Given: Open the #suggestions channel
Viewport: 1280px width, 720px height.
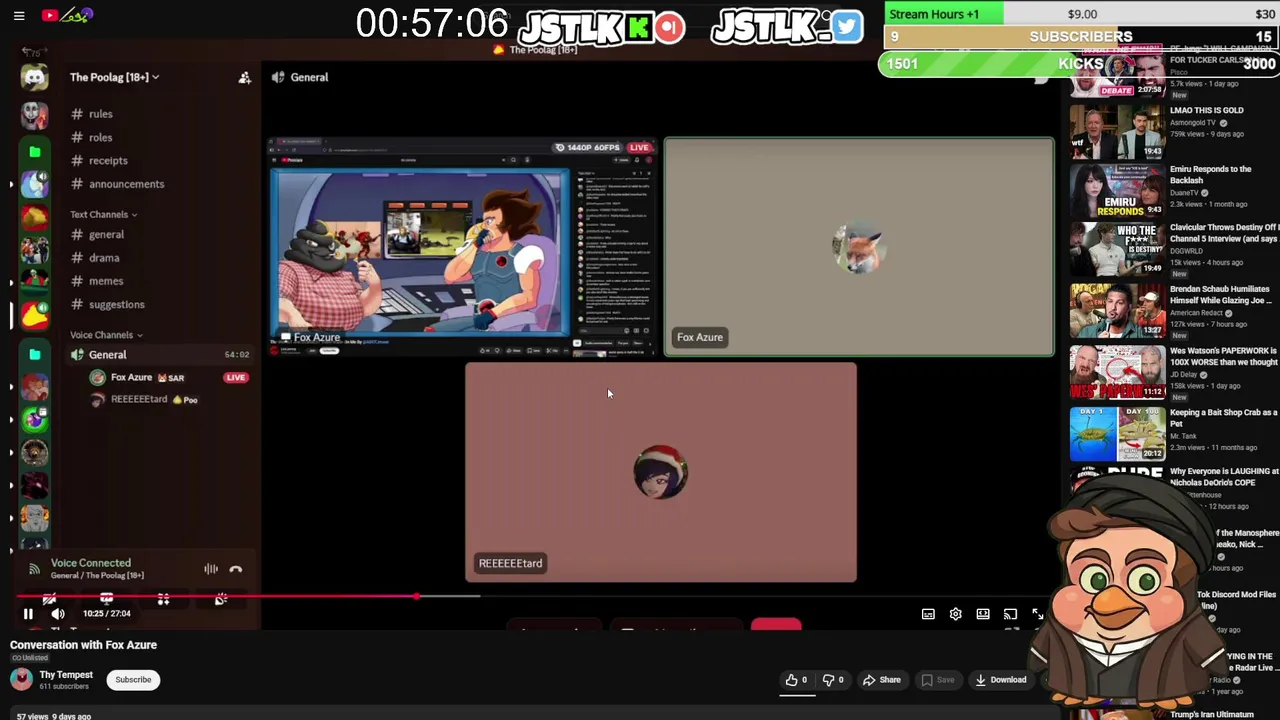Looking at the screenshot, I should tap(108, 304).
